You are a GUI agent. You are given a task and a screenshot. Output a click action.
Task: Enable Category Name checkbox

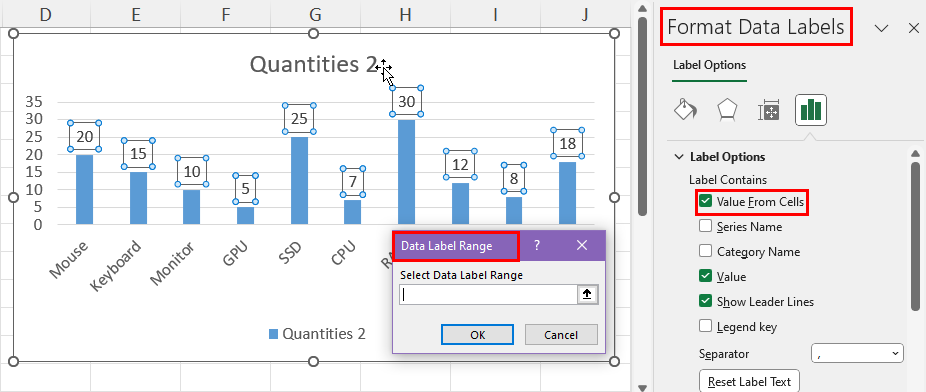(706, 251)
